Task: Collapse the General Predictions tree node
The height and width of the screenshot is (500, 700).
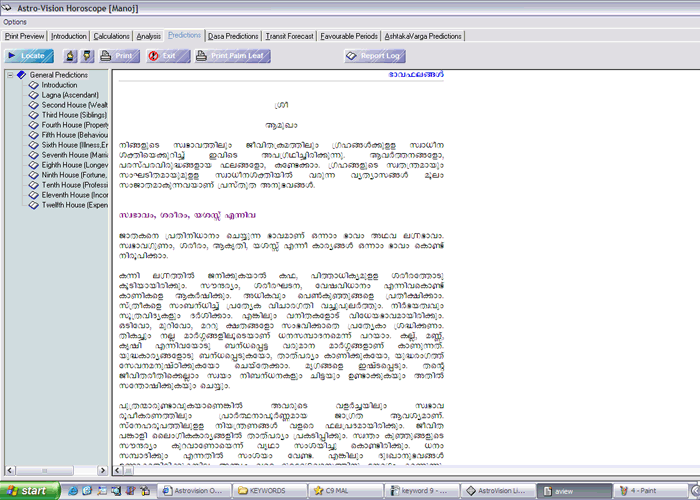Action: coord(10,75)
